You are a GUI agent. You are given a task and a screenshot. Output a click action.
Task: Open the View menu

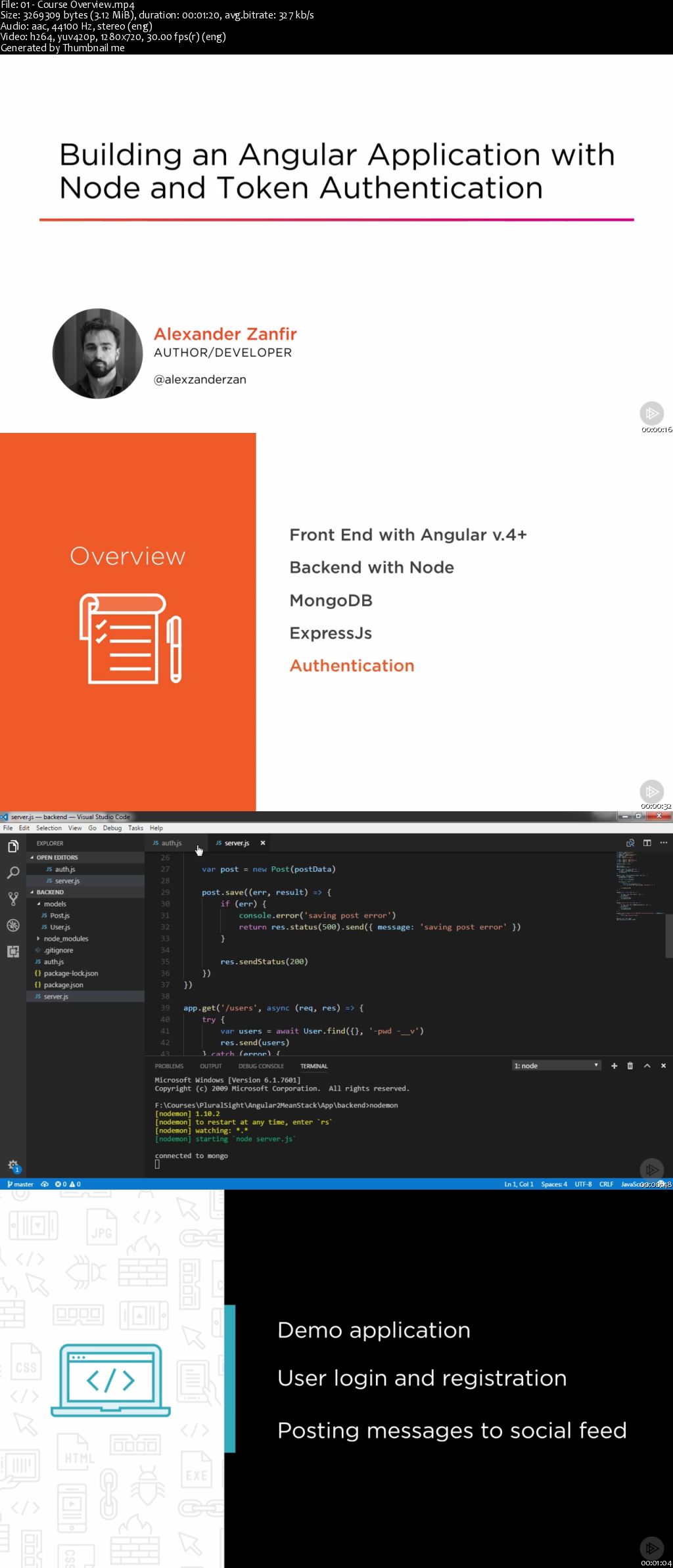[x=75, y=828]
